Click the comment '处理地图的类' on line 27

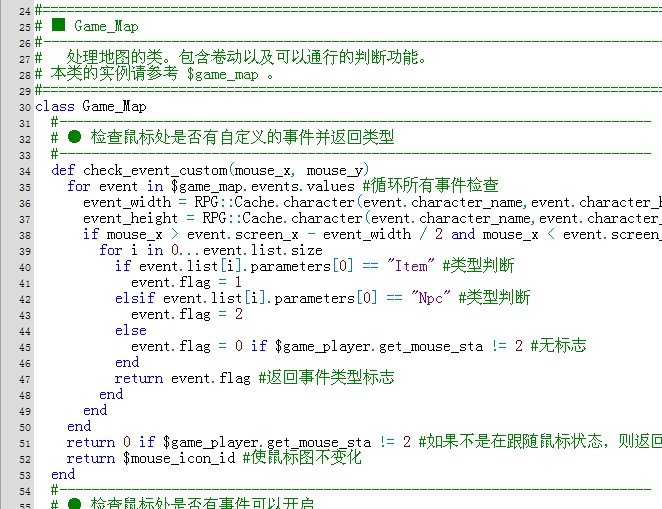(115, 57)
